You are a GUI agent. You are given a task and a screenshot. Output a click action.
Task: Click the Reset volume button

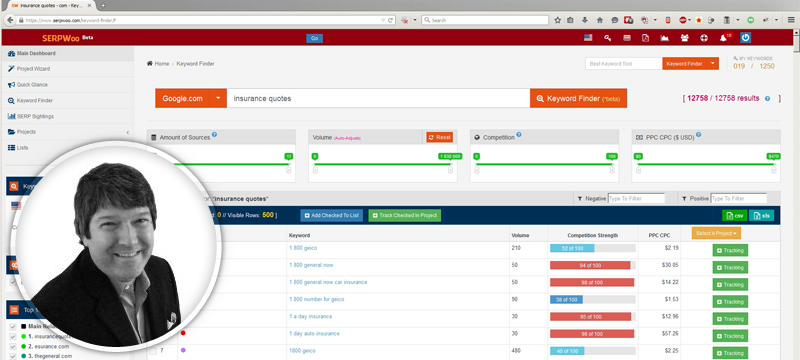tap(440, 138)
